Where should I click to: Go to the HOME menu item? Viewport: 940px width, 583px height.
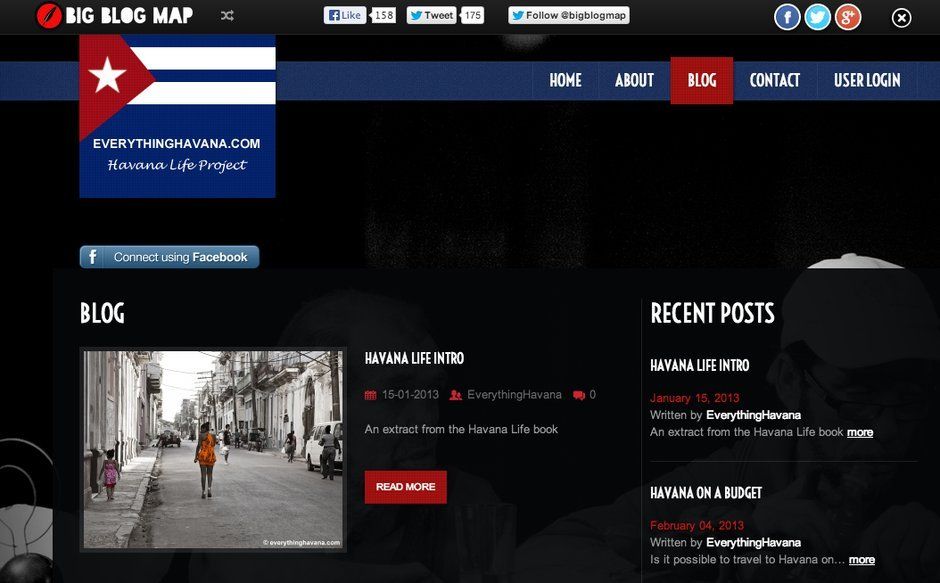click(565, 80)
